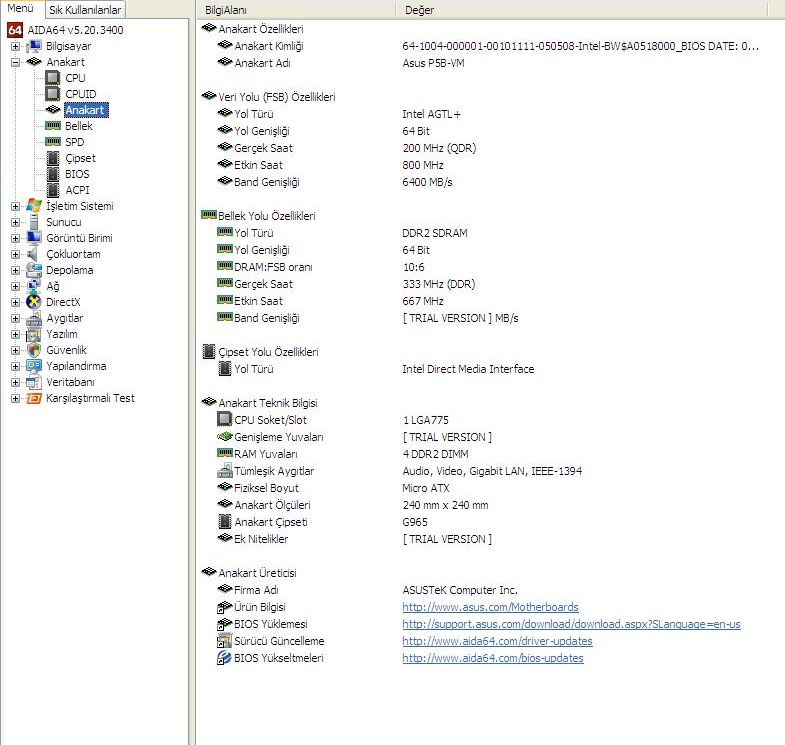Click the Çokluortam speaker icon

[x=34, y=254]
